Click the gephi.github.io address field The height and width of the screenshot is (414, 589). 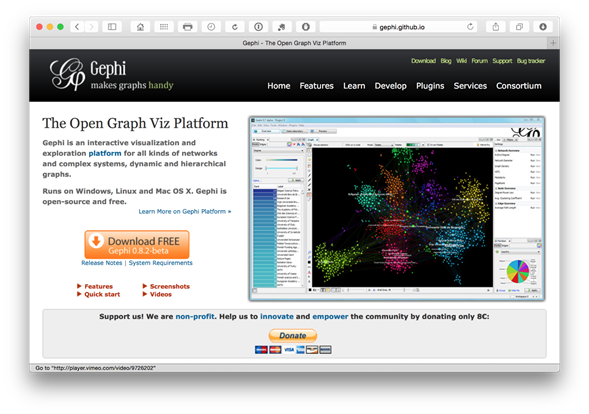pyautogui.click(x=398, y=27)
